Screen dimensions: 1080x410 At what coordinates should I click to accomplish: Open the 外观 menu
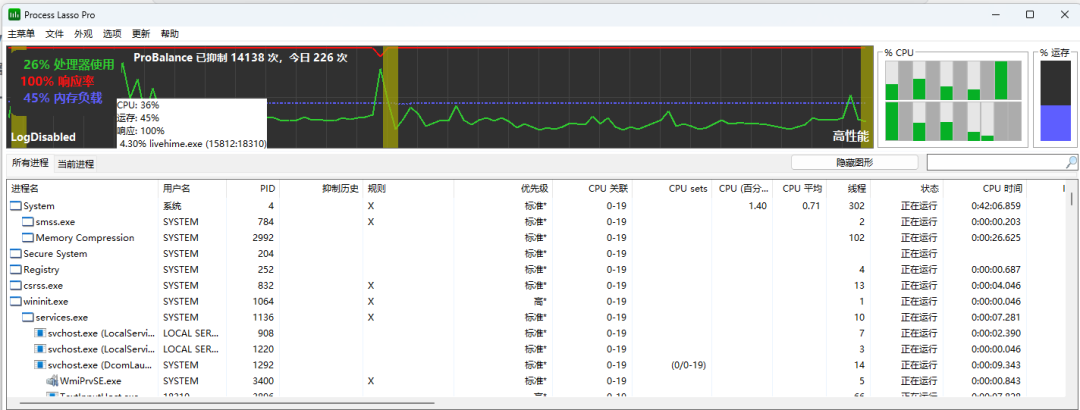point(83,34)
